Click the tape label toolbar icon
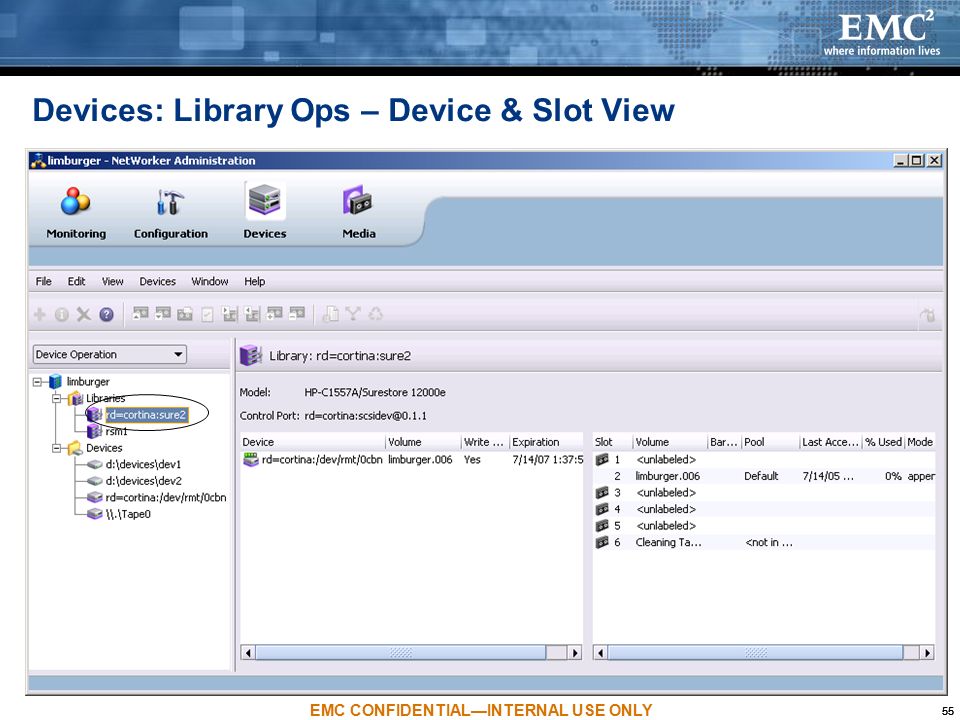 click(x=185, y=314)
